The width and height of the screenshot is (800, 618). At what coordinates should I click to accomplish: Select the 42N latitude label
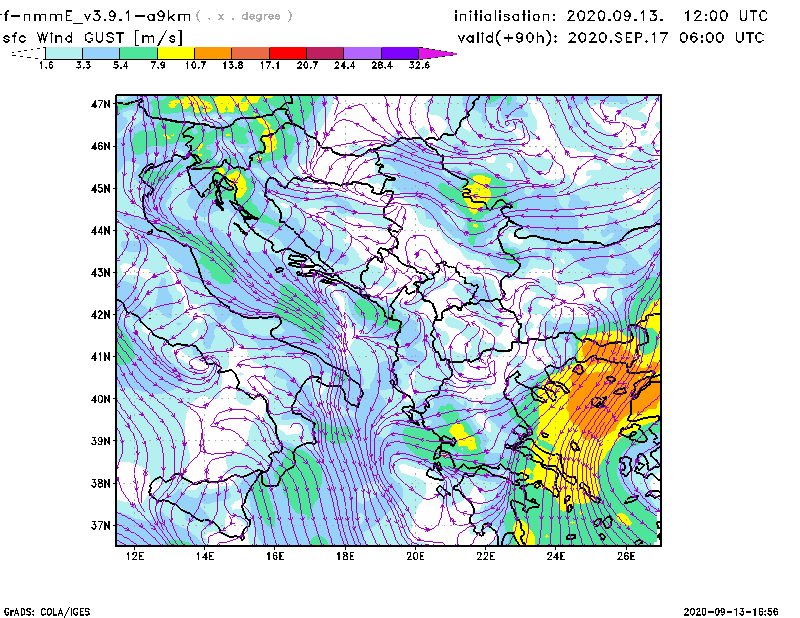click(x=101, y=315)
